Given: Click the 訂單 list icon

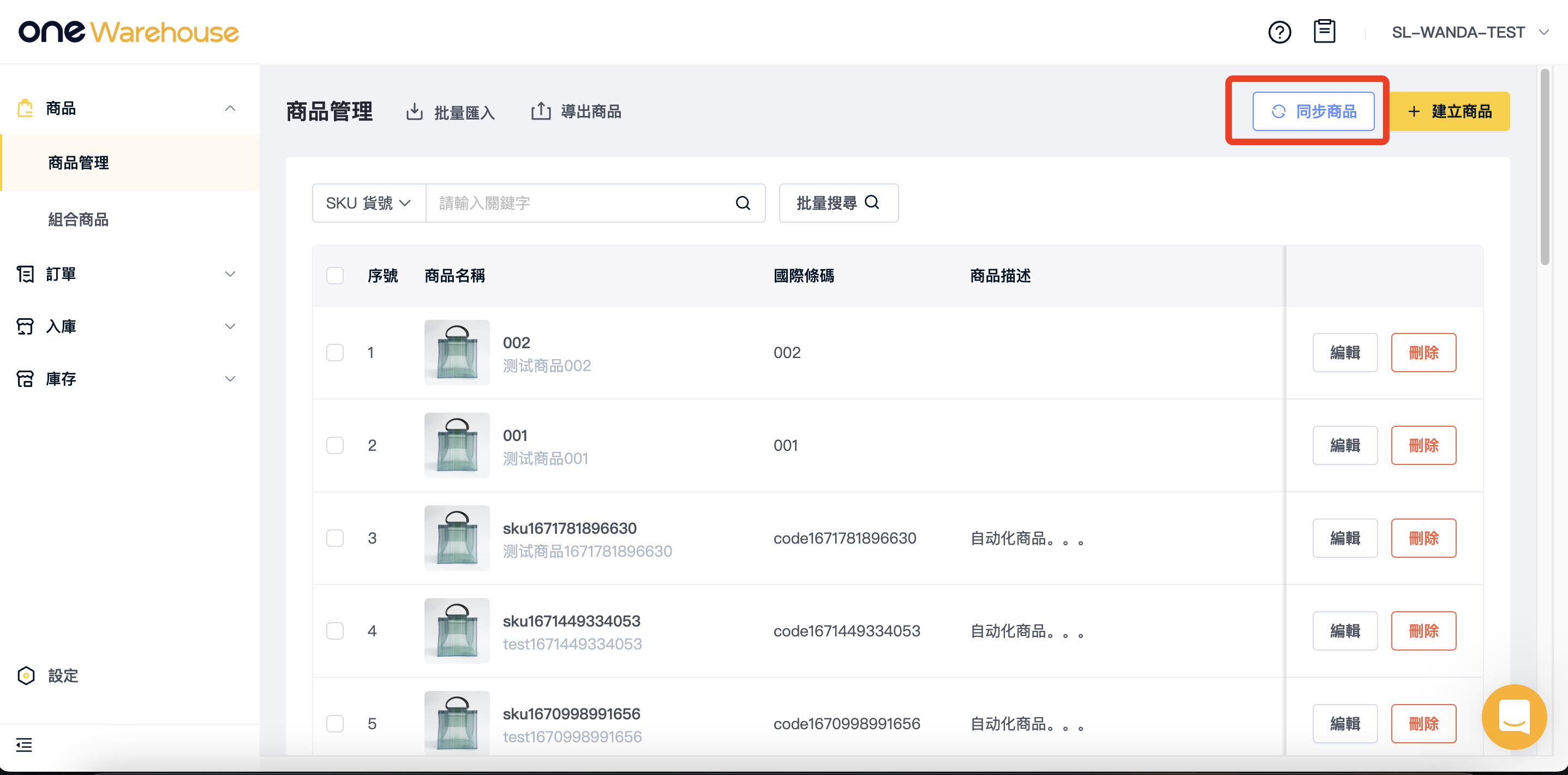Looking at the screenshot, I should [25, 274].
